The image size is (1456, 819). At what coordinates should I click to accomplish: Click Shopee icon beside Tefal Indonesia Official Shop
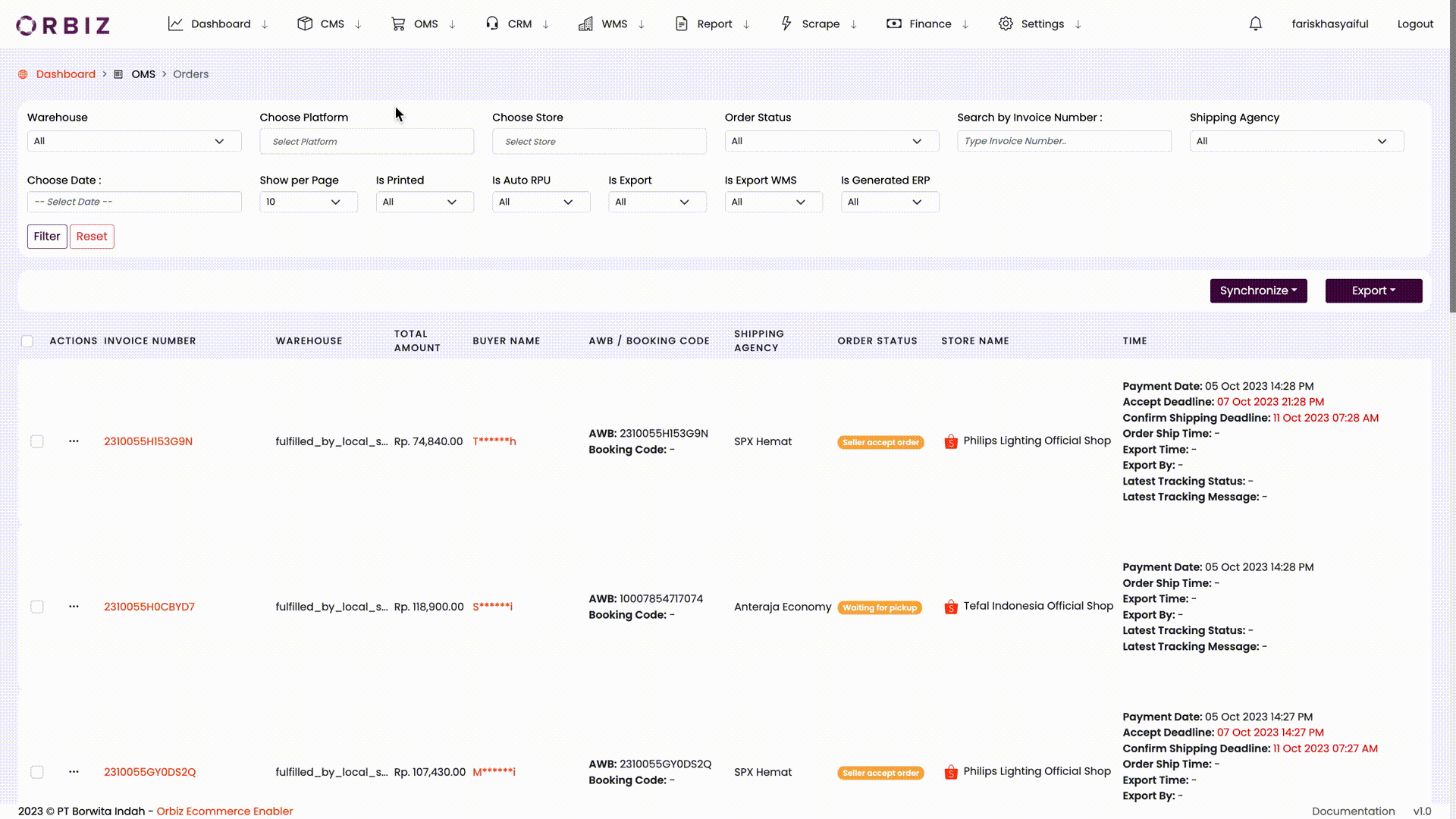(x=951, y=607)
